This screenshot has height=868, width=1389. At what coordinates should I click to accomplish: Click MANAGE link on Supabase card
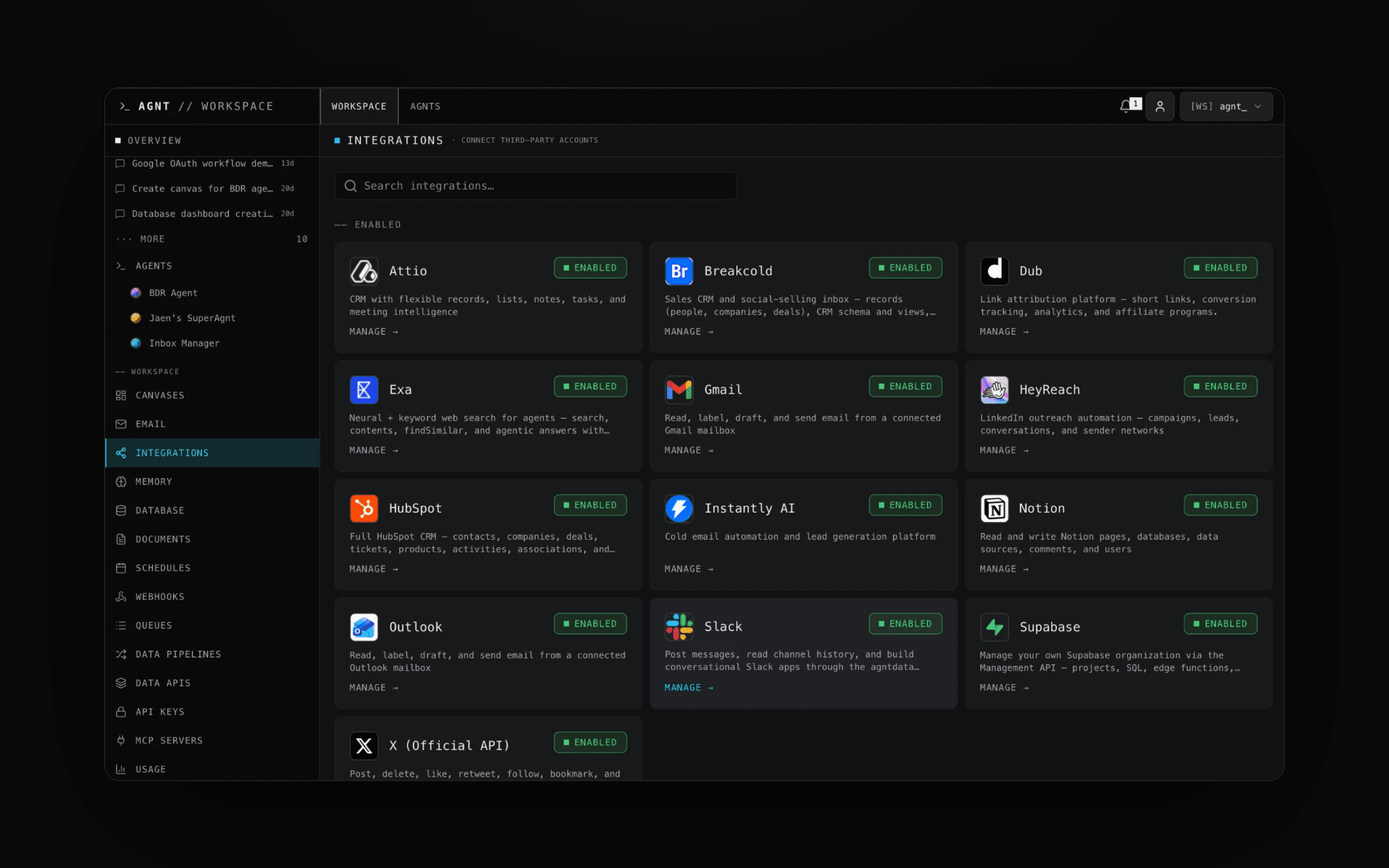pyautogui.click(x=1004, y=688)
